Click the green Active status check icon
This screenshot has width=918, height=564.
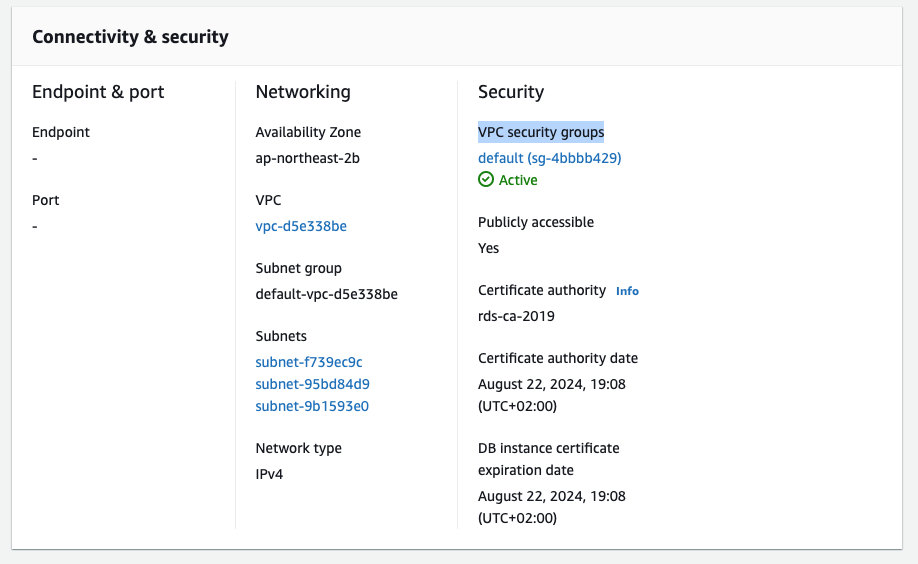click(486, 180)
